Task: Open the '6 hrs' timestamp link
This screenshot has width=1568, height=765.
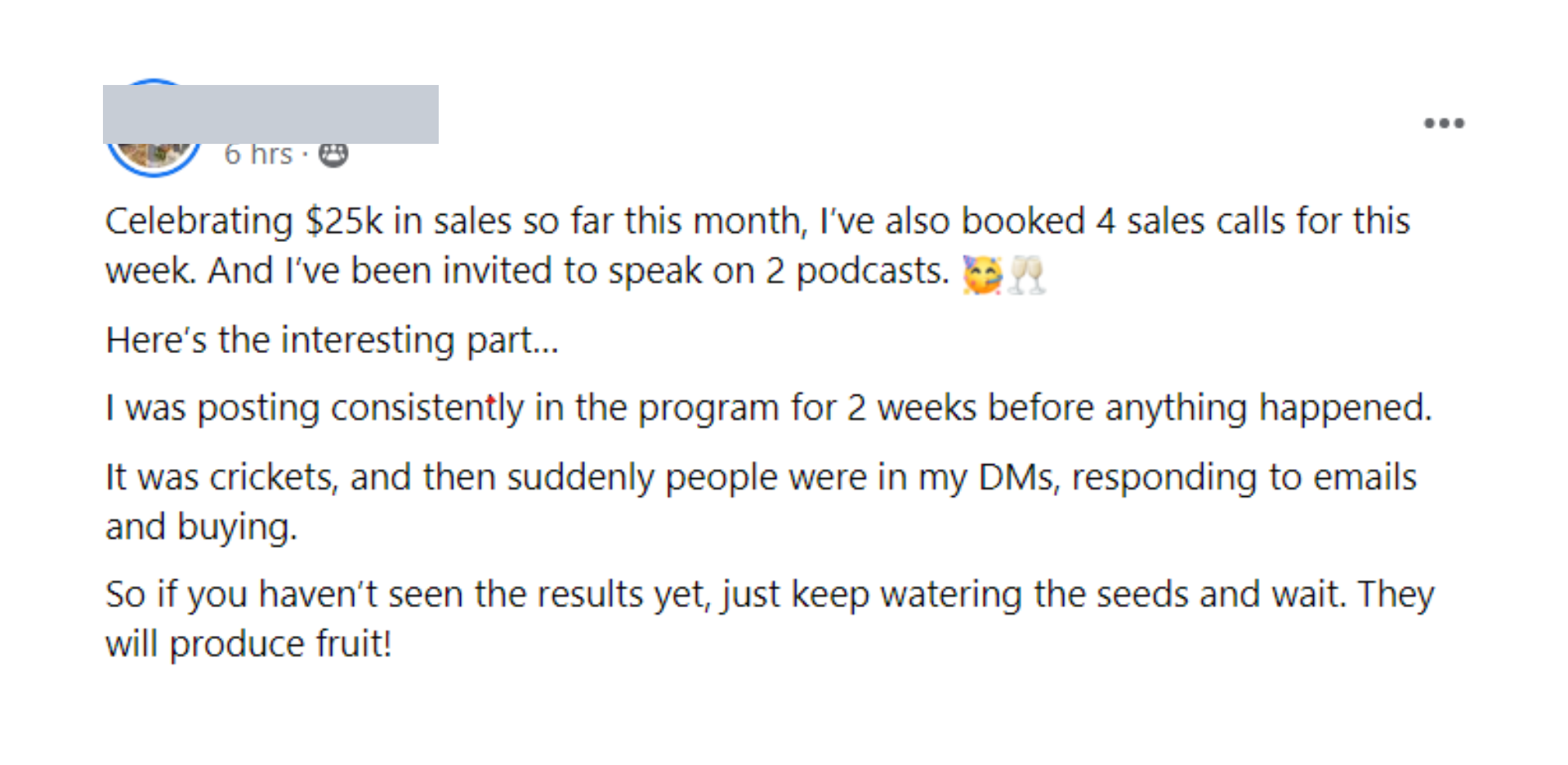Action: (258, 154)
